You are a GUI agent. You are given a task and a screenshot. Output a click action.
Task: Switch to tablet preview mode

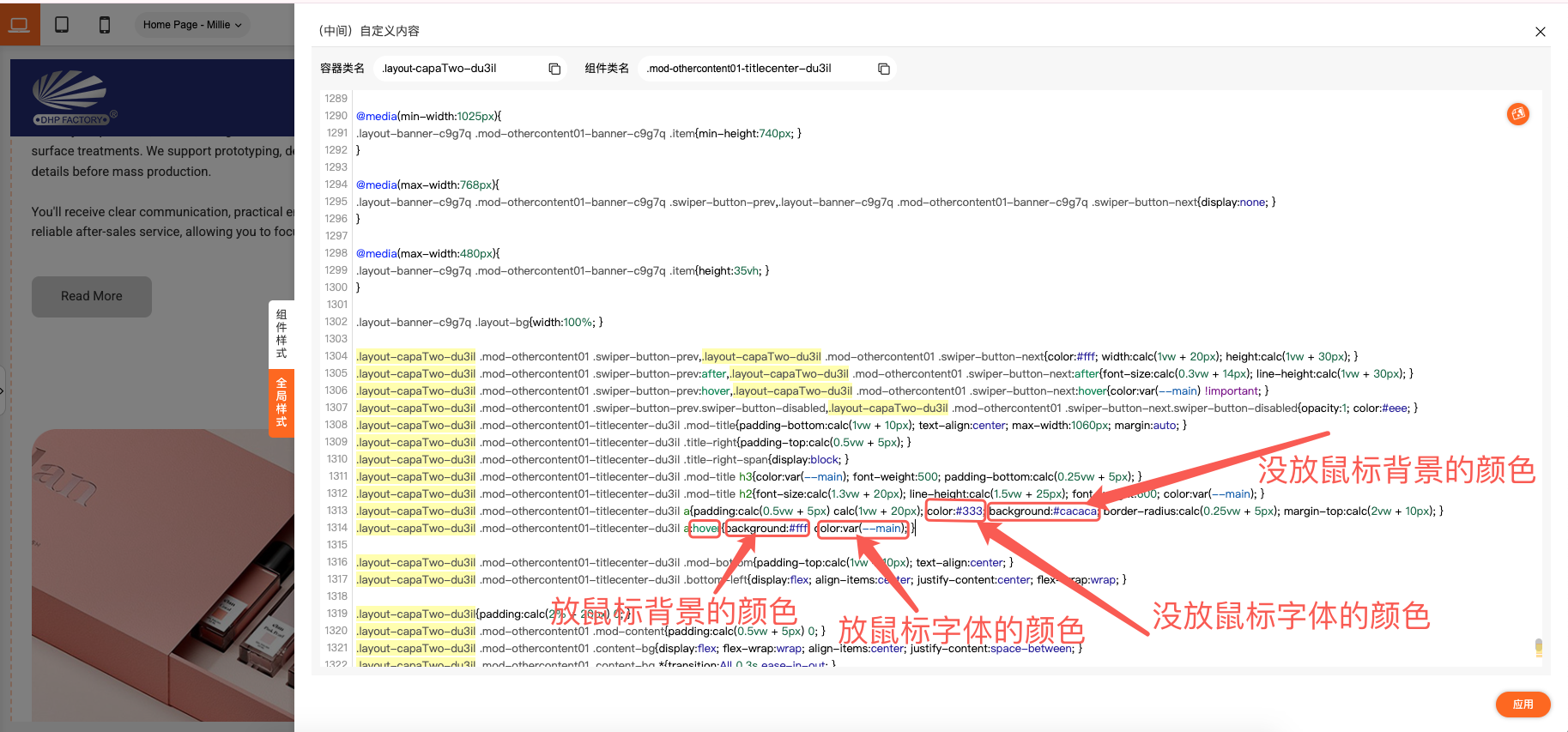pyautogui.click(x=62, y=25)
